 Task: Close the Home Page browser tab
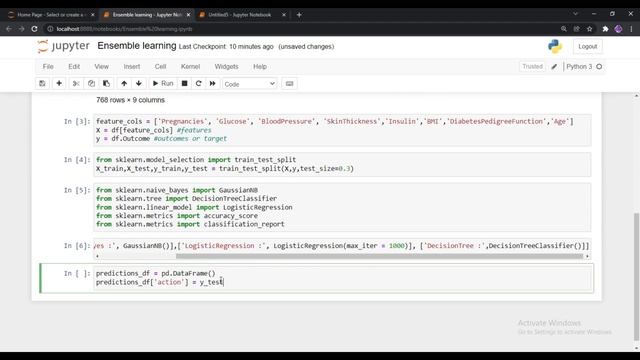pos(93,15)
